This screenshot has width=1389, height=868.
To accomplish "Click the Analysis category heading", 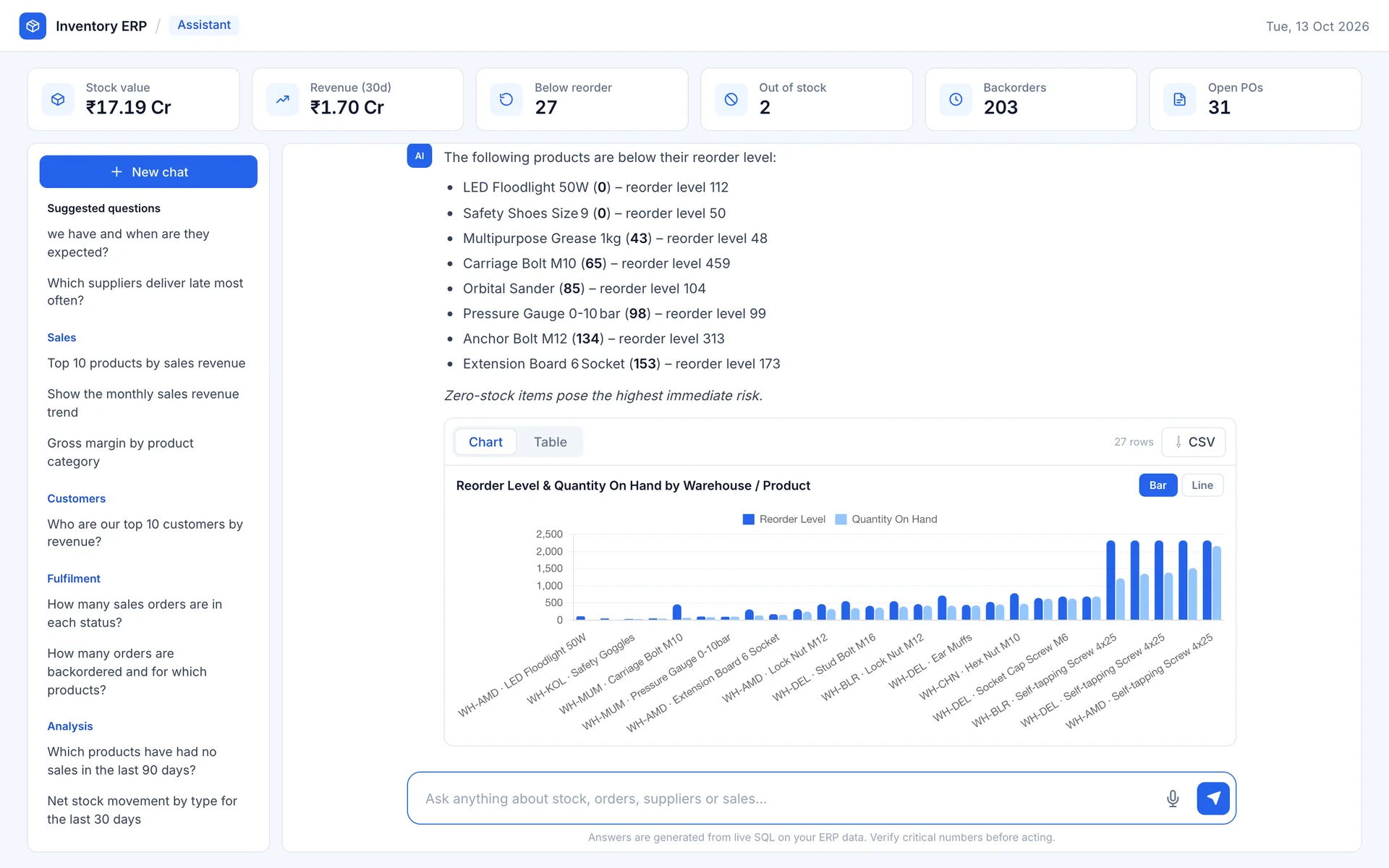I will [x=70, y=726].
